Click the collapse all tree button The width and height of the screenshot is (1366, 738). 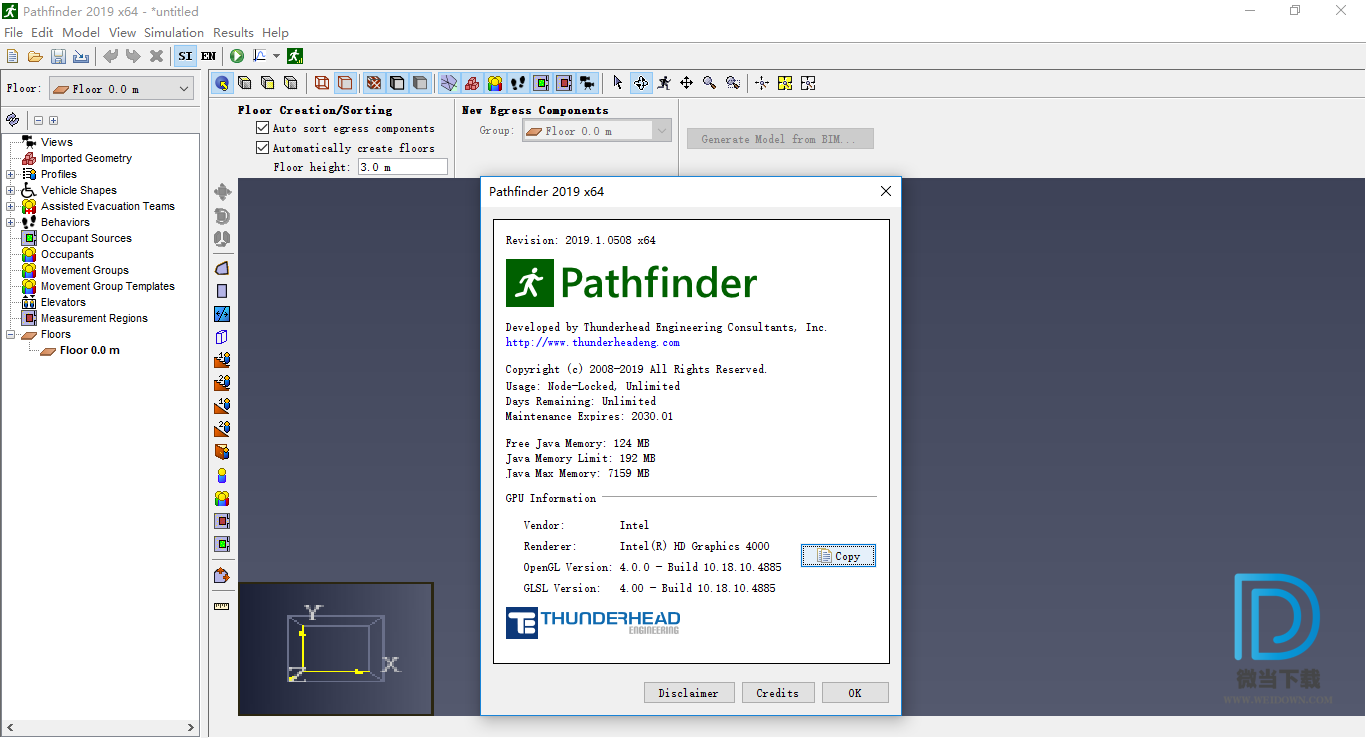[39, 120]
